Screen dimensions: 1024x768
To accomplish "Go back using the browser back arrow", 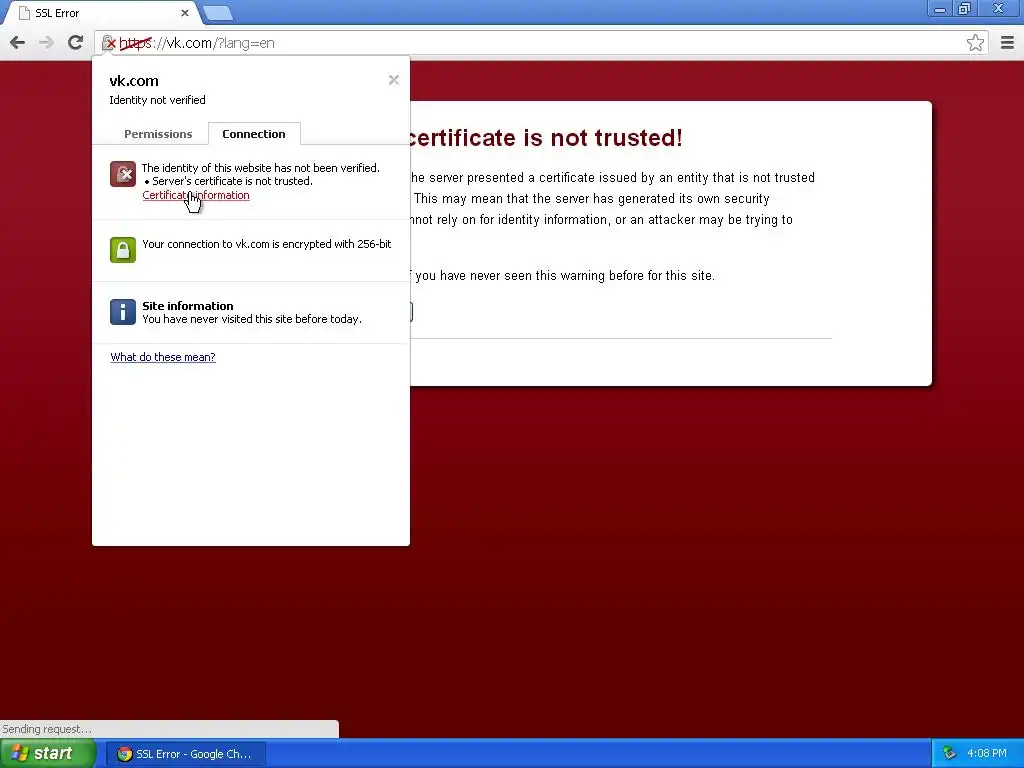I will [x=18, y=43].
